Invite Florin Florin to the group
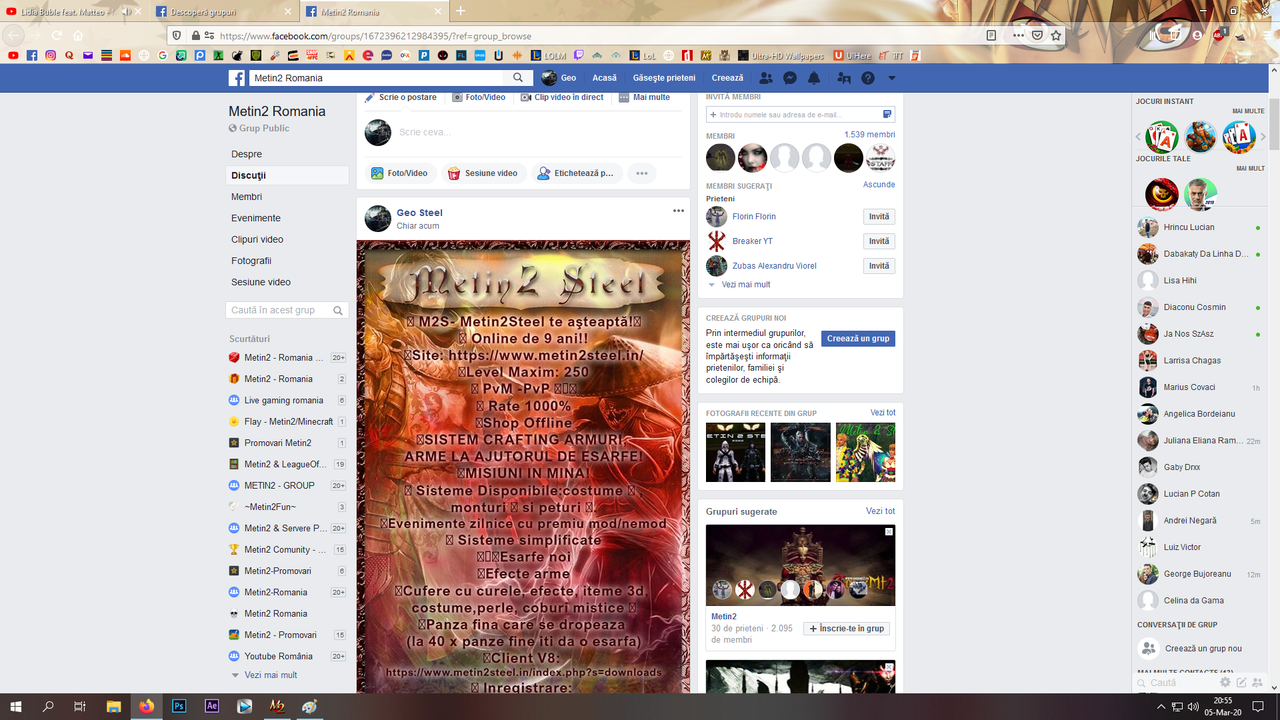1280x720 pixels. click(x=879, y=217)
